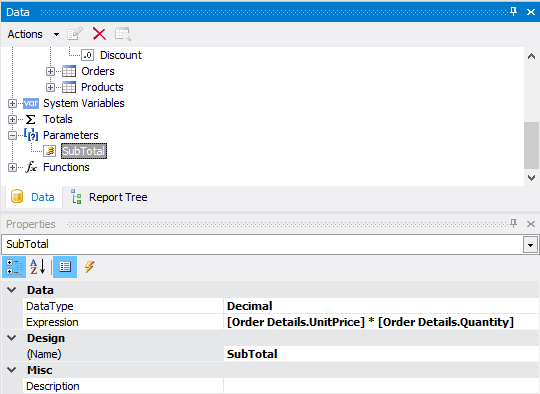Select the Data tab
The height and width of the screenshot is (394, 540).
click(33, 197)
